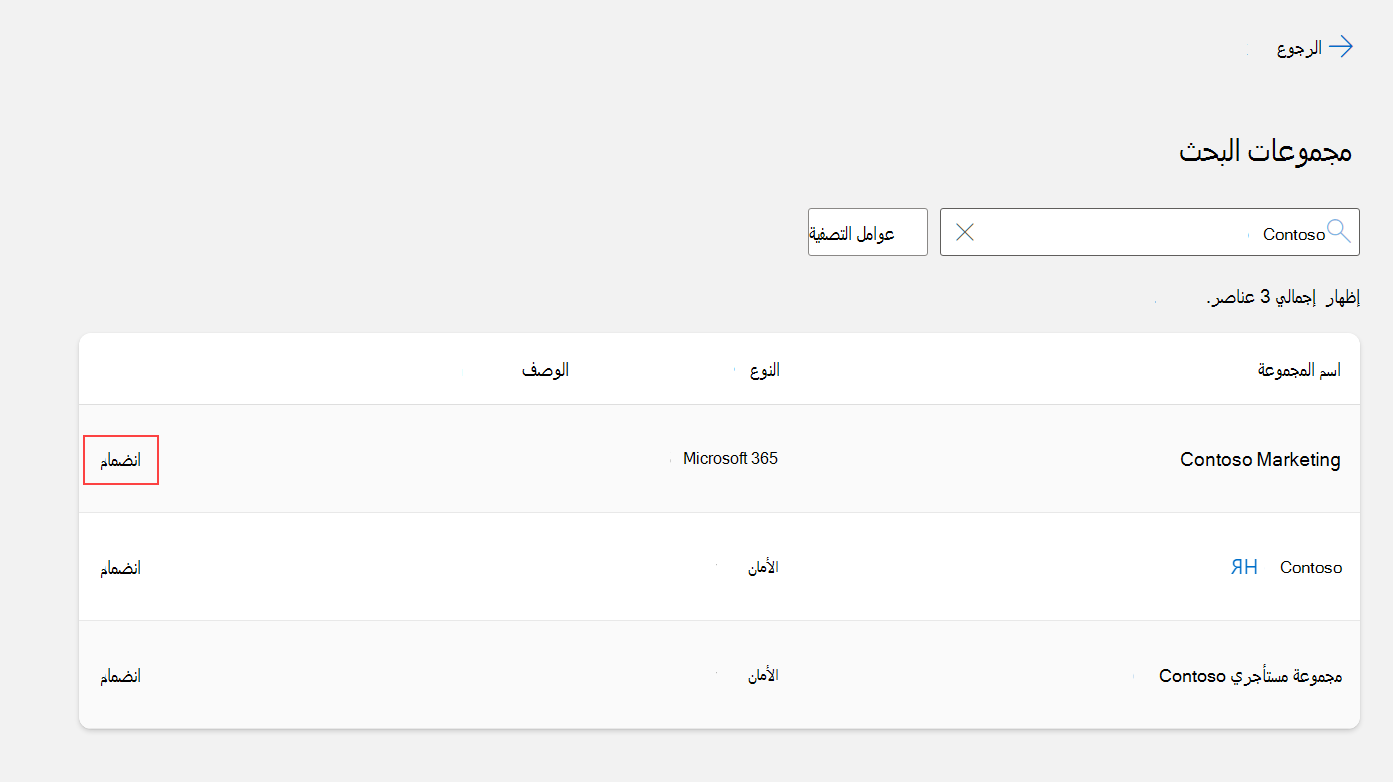Select the الأمان type in Contoso HR row
Image resolution: width=1393 pixels, height=782 pixels.
tap(763, 567)
